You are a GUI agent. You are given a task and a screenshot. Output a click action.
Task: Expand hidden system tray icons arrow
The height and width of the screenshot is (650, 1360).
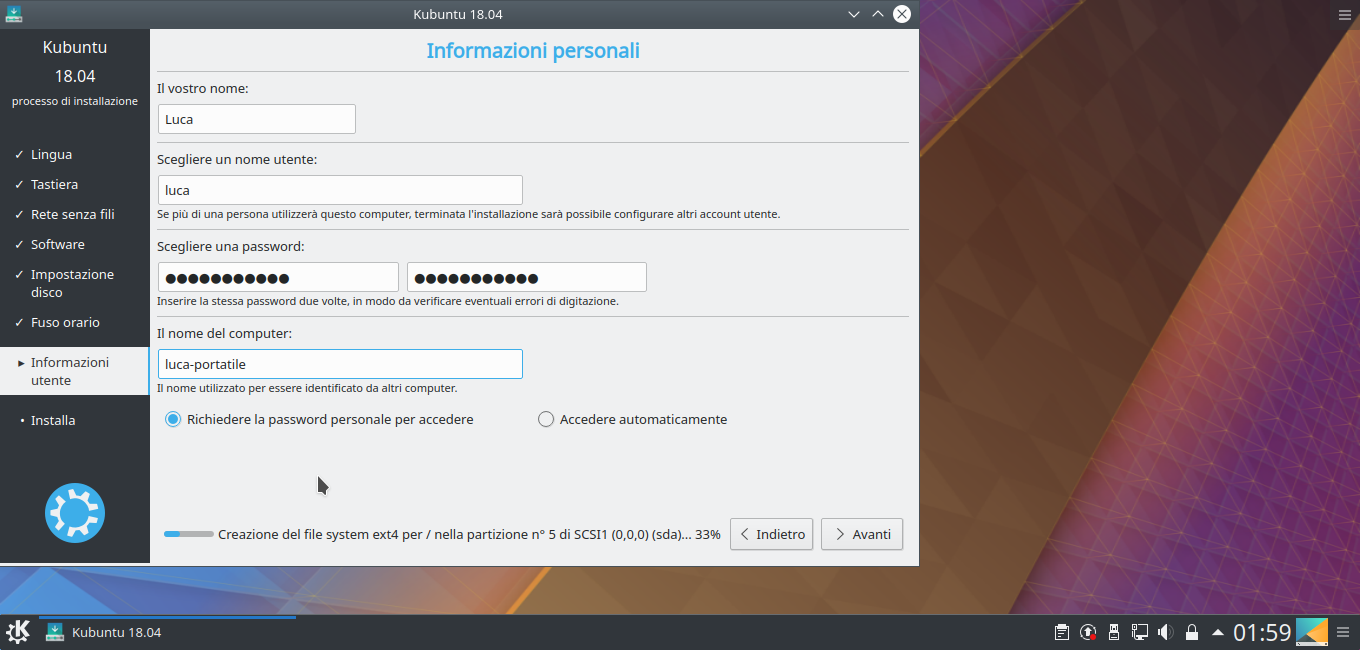(x=1217, y=632)
